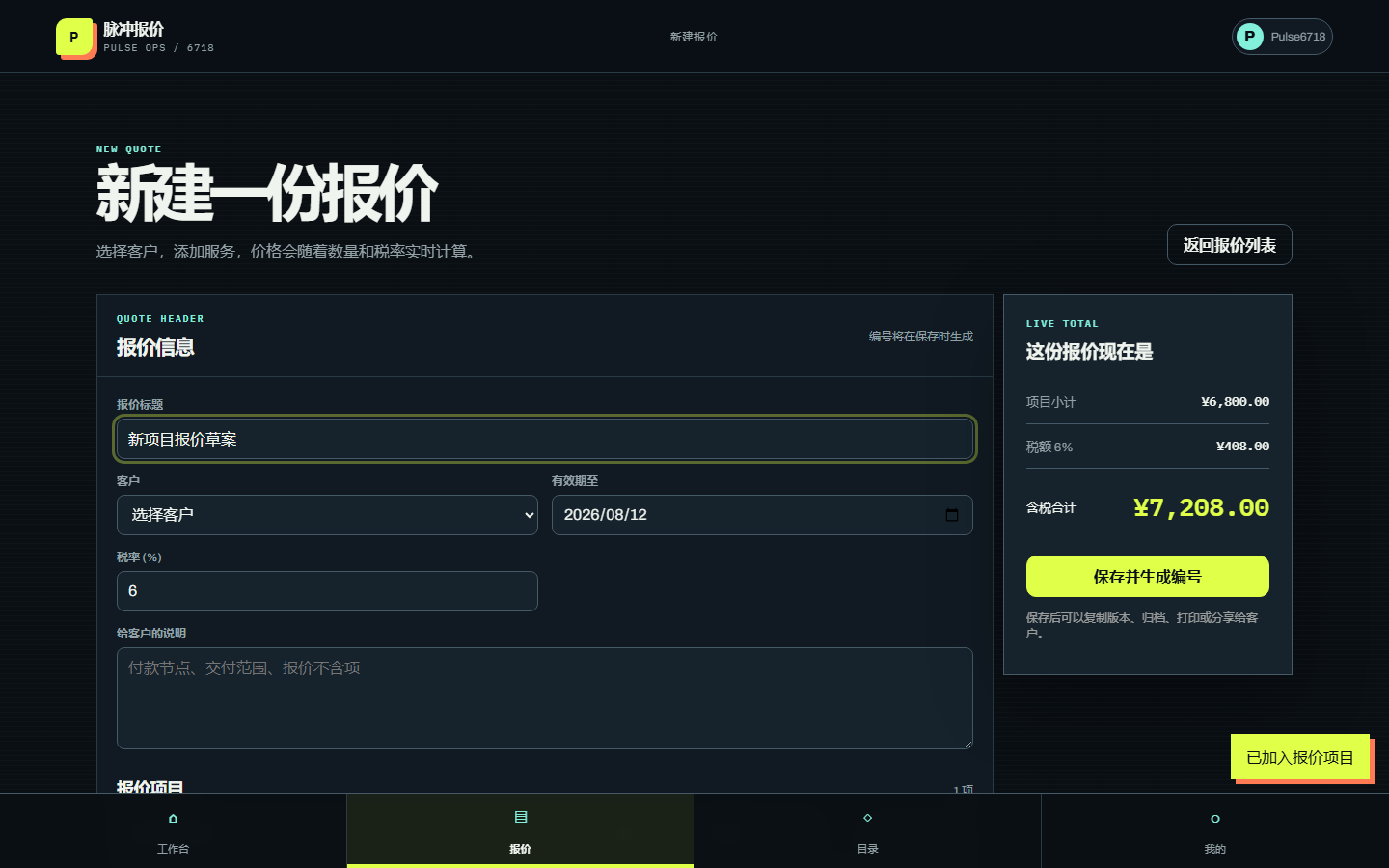This screenshot has width=1389, height=868.
Task: Click 保存并生成编号 button
Action: click(1148, 577)
